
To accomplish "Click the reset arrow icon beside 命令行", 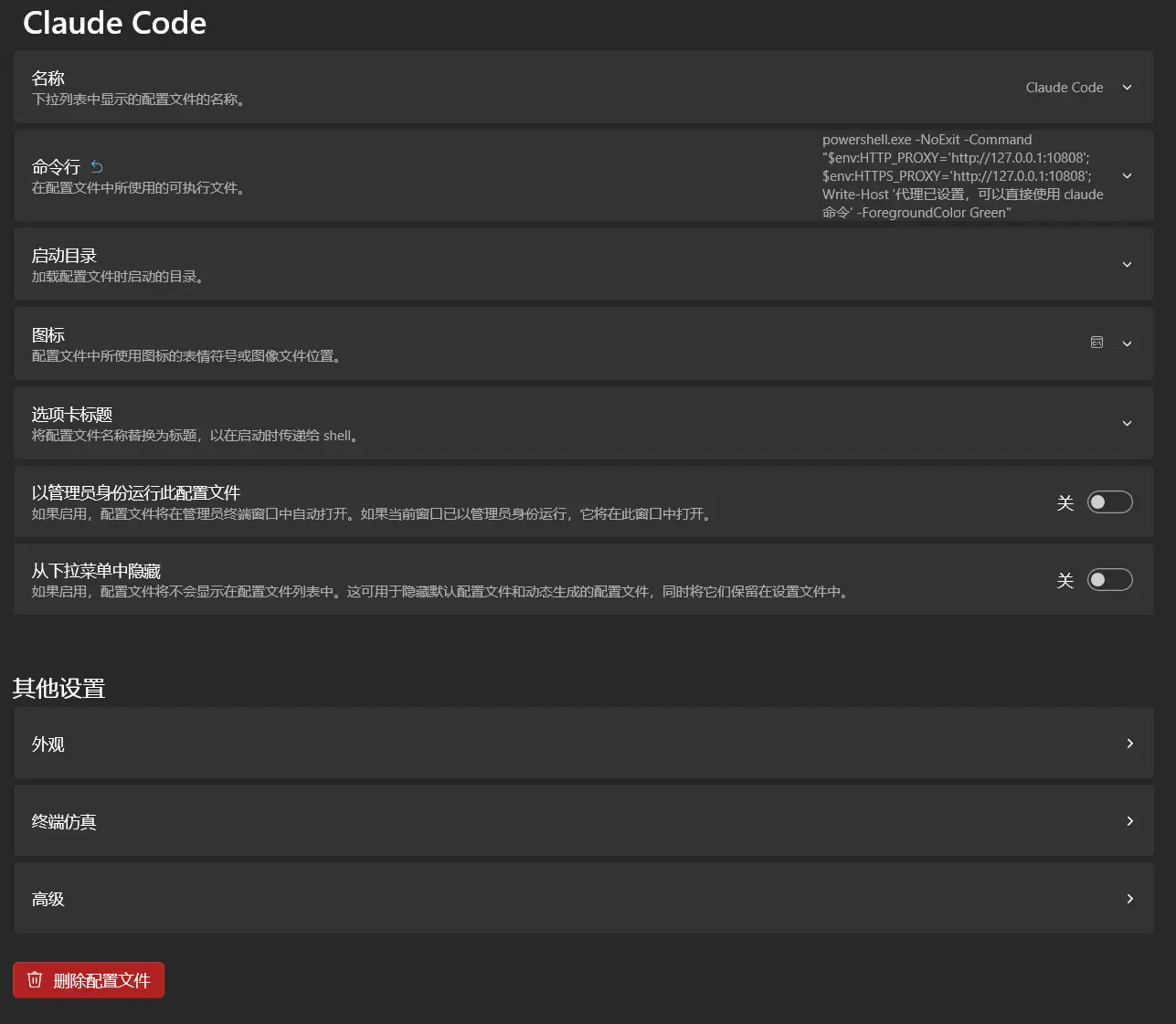I will pos(97,166).
